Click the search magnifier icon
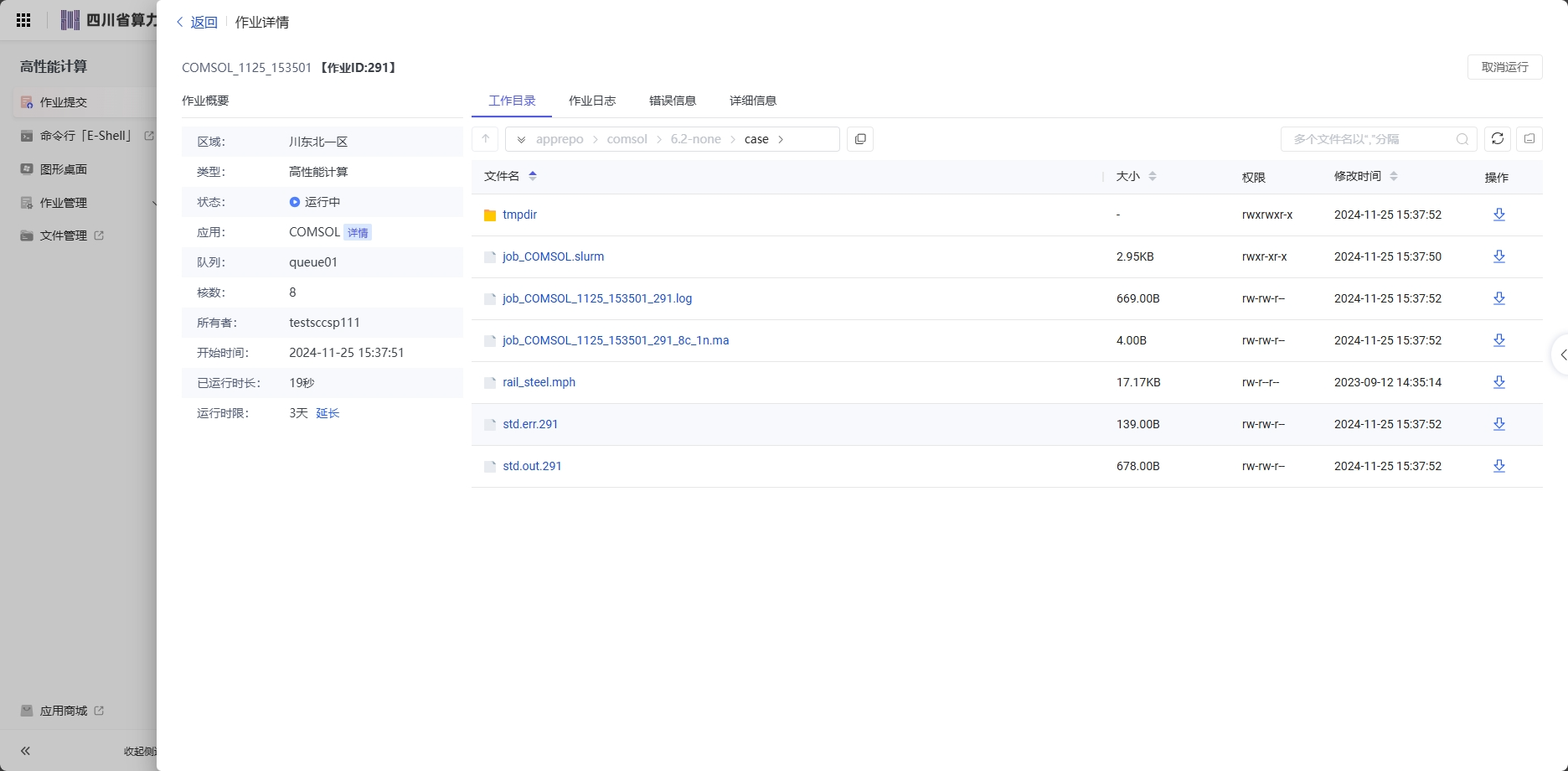This screenshot has height=771, width=1568. point(1462,139)
